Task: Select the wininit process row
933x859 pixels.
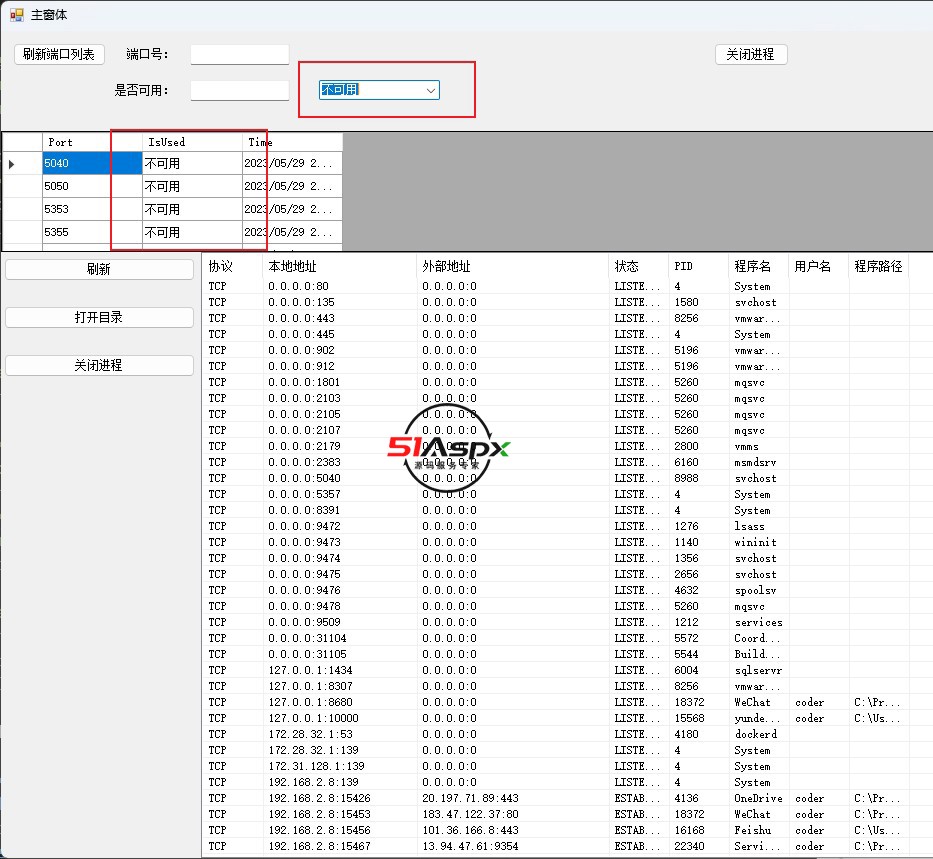Action: (x=556, y=542)
